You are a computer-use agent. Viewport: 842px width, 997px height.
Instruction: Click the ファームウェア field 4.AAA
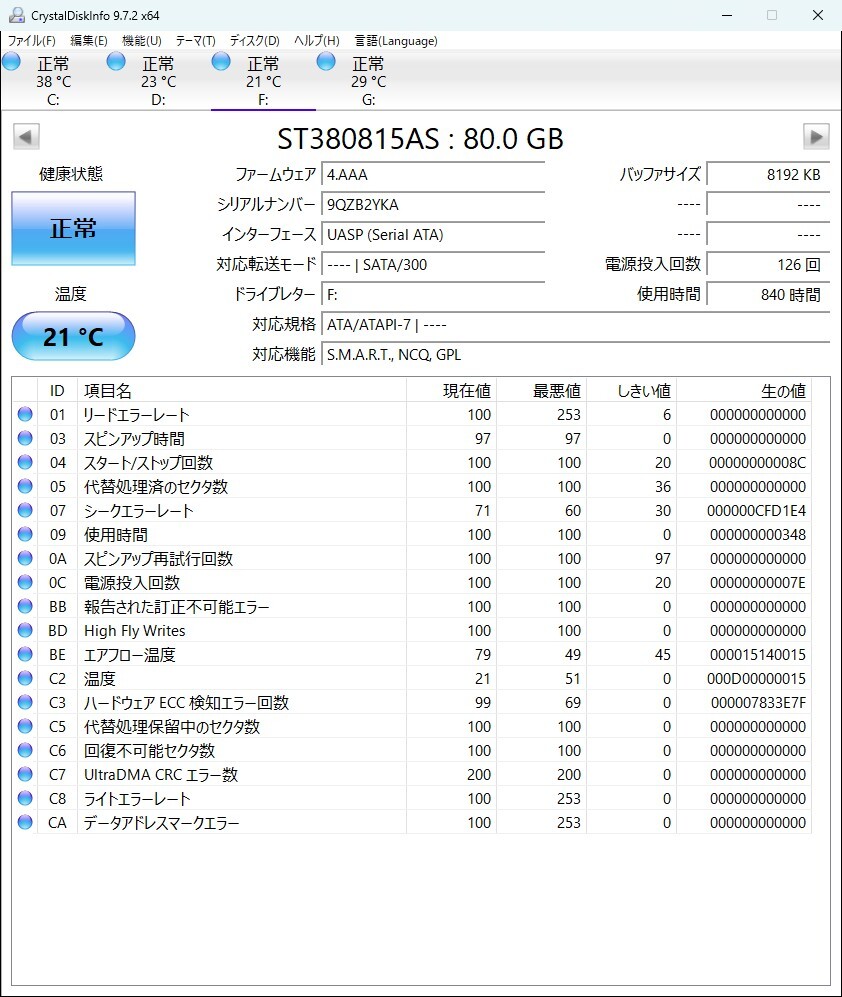[433, 174]
